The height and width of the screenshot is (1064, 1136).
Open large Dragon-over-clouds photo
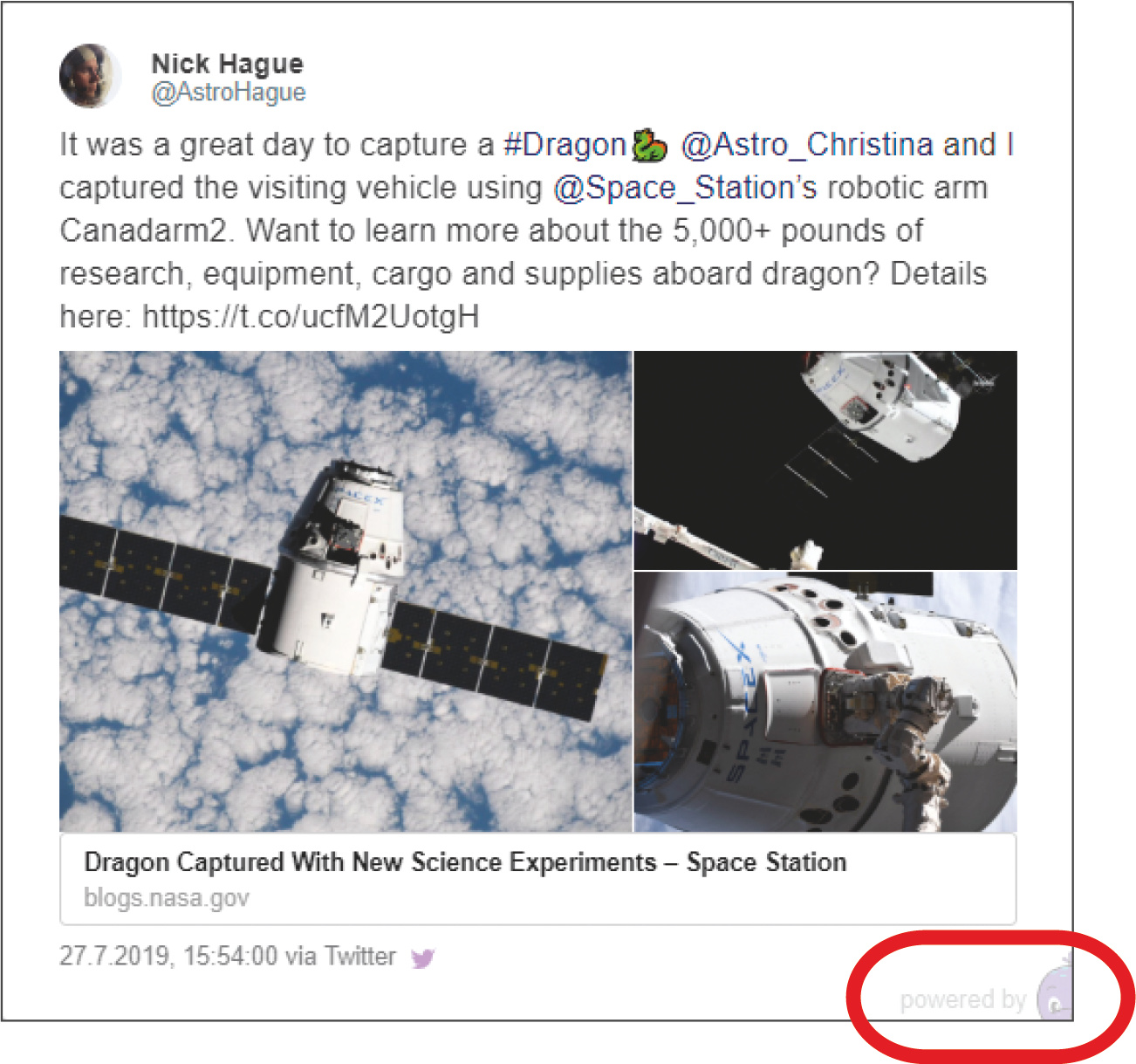345,591
